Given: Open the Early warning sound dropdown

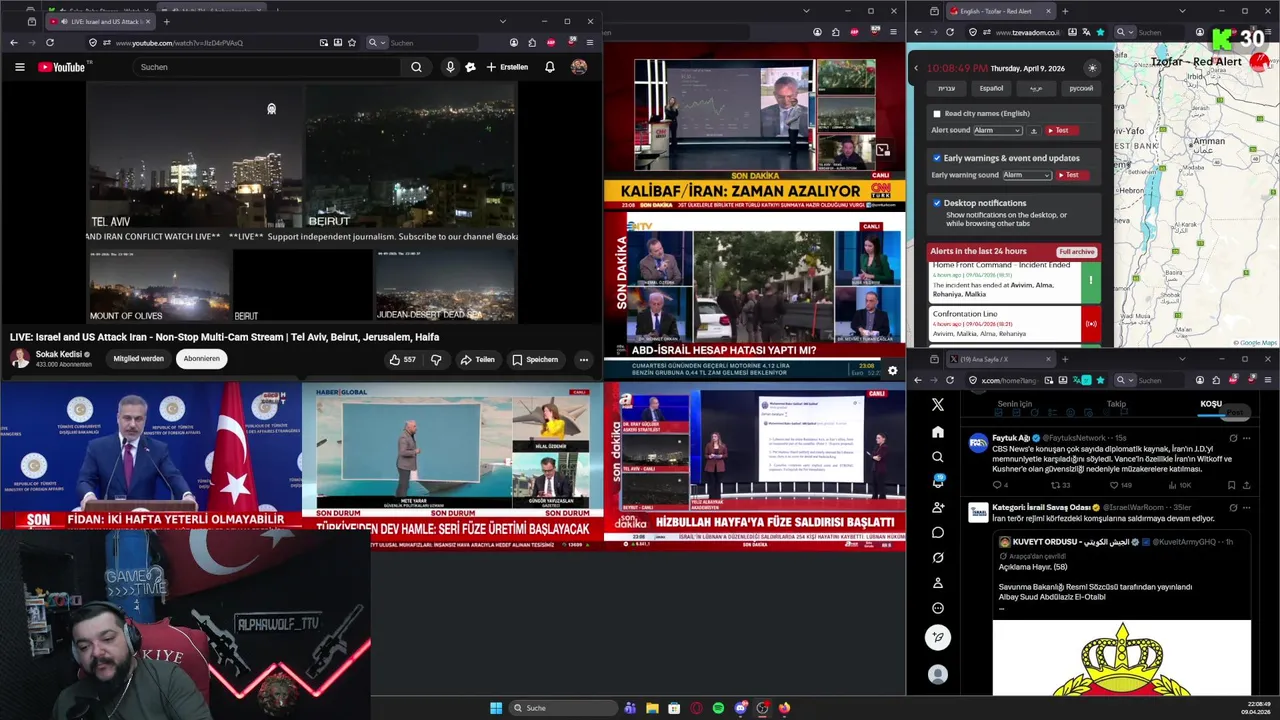Looking at the screenshot, I should point(1027,175).
